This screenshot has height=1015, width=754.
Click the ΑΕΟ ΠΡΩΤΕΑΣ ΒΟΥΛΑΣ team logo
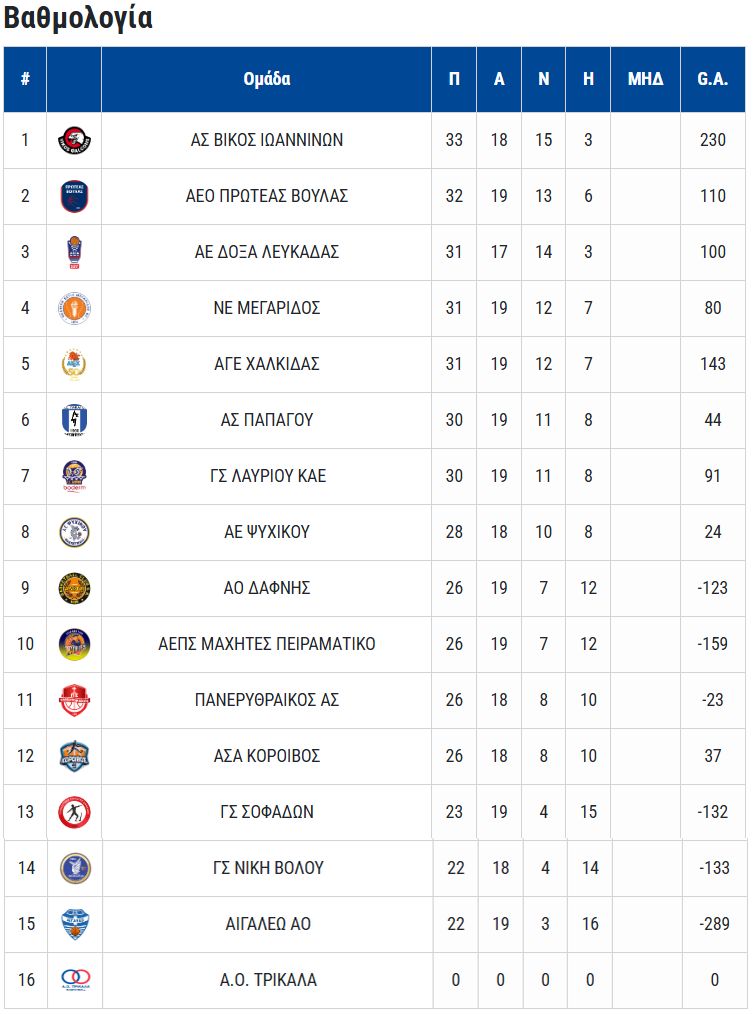[75, 197]
